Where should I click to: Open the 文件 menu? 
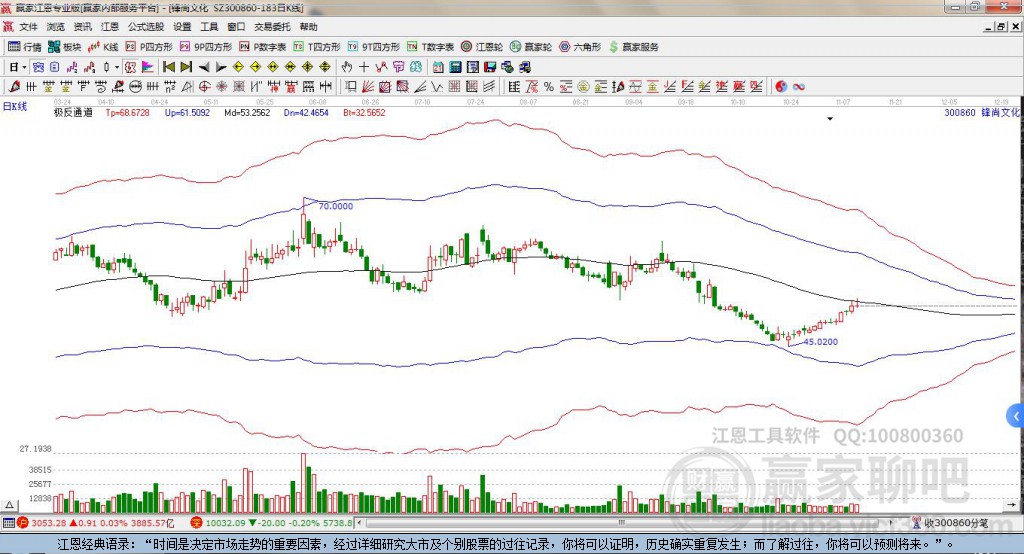pyautogui.click(x=29, y=27)
